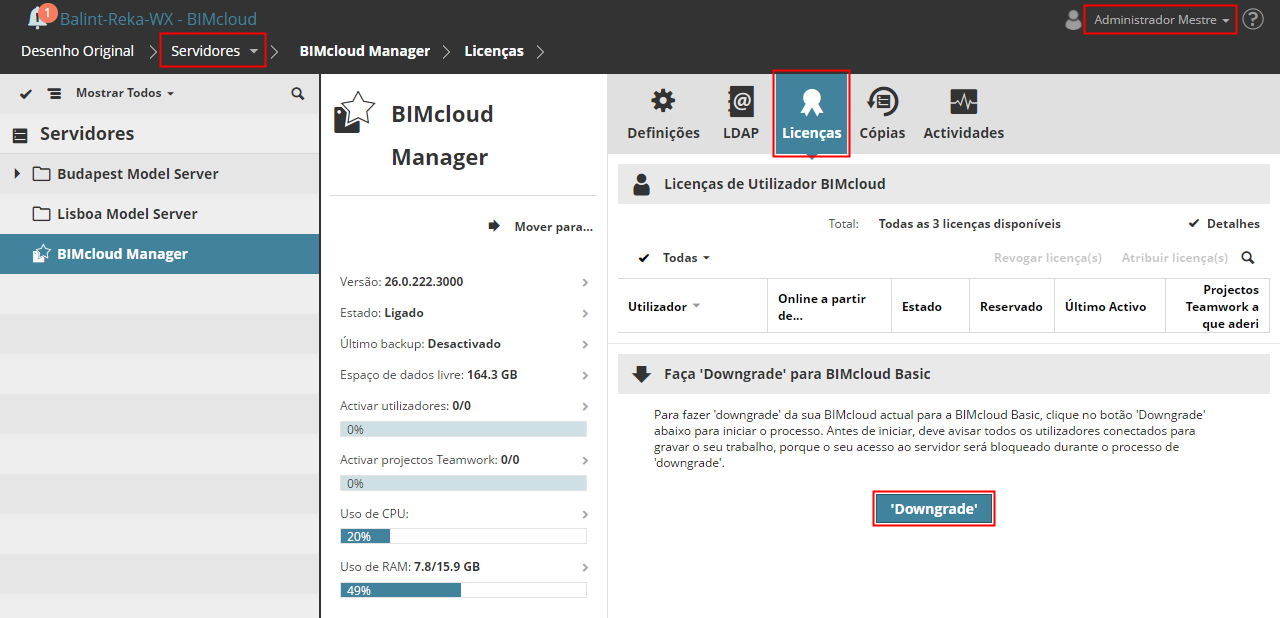Open Actividades pulse monitor icon
1280x618 pixels.
coord(964,101)
